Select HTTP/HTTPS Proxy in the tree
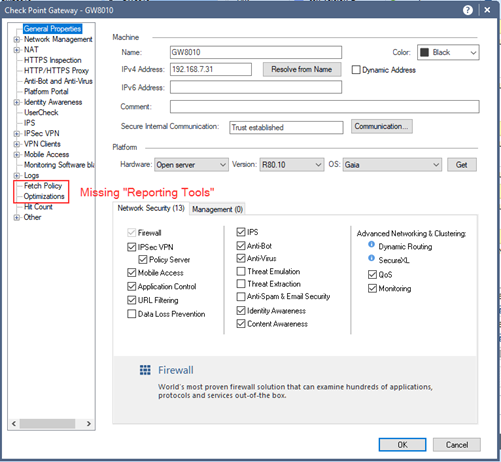This screenshot has height=462, width=501. tap(56, 71)
